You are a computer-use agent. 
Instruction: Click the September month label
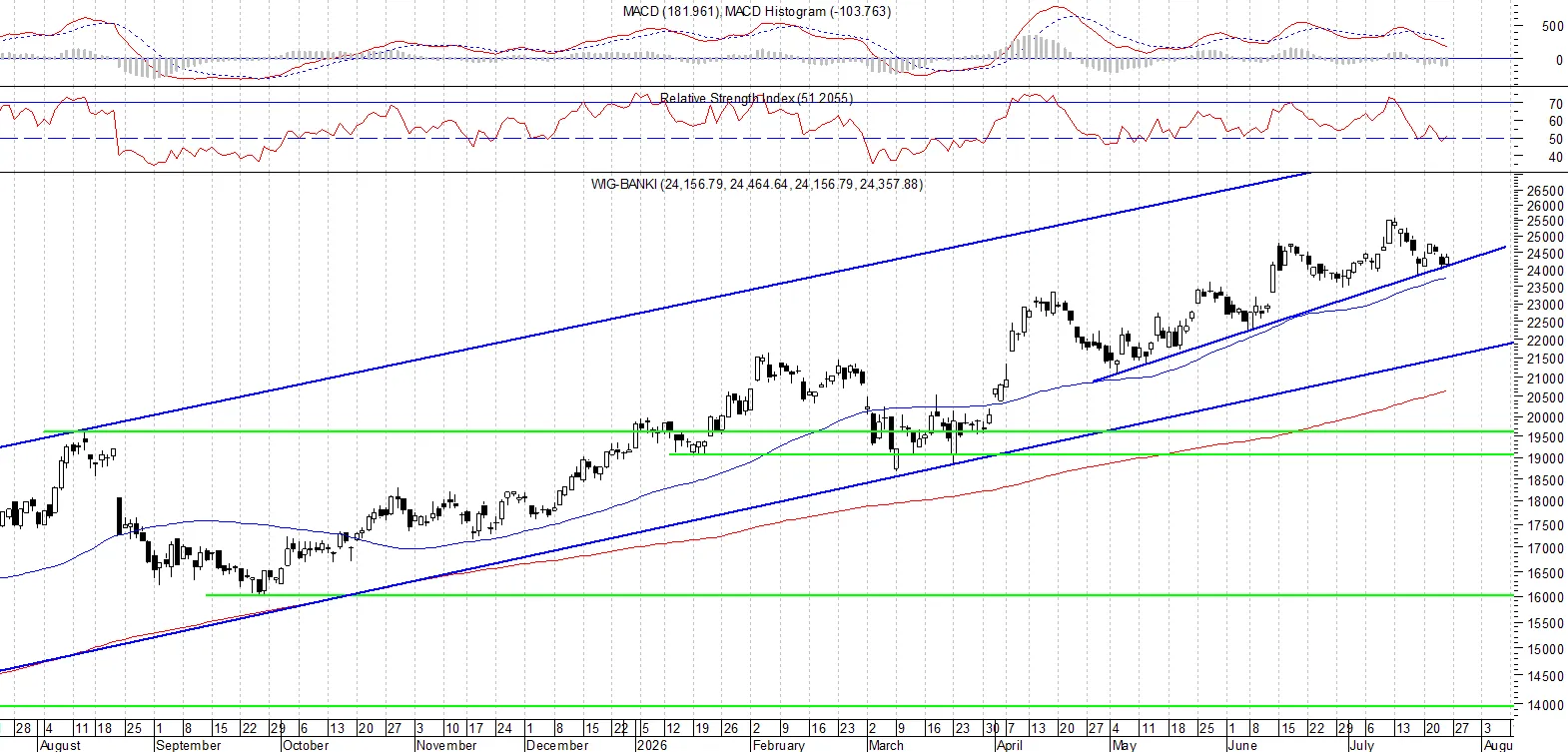(189, 745)
